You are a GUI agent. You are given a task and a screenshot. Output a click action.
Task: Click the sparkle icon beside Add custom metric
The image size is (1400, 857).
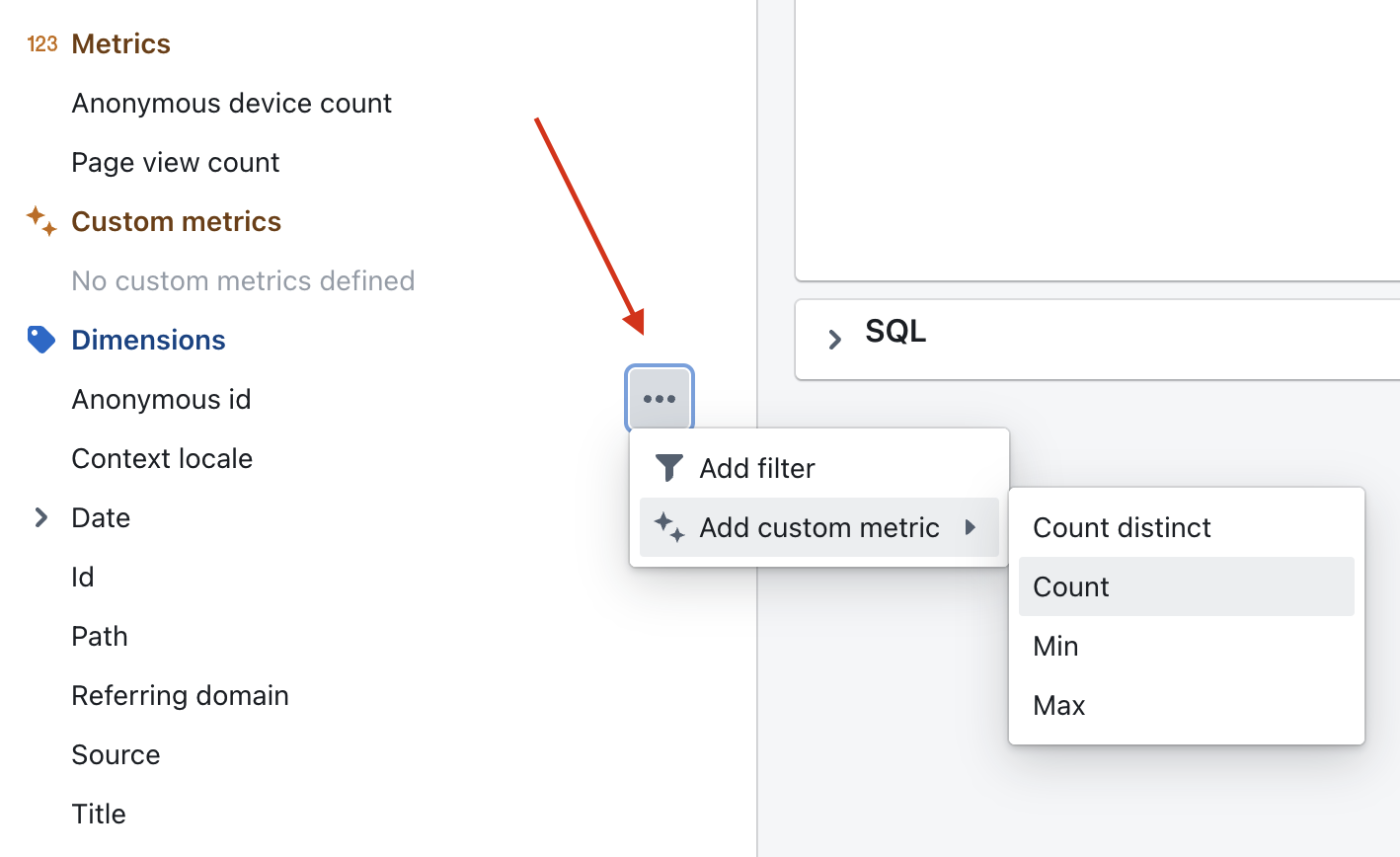[669, 527]
